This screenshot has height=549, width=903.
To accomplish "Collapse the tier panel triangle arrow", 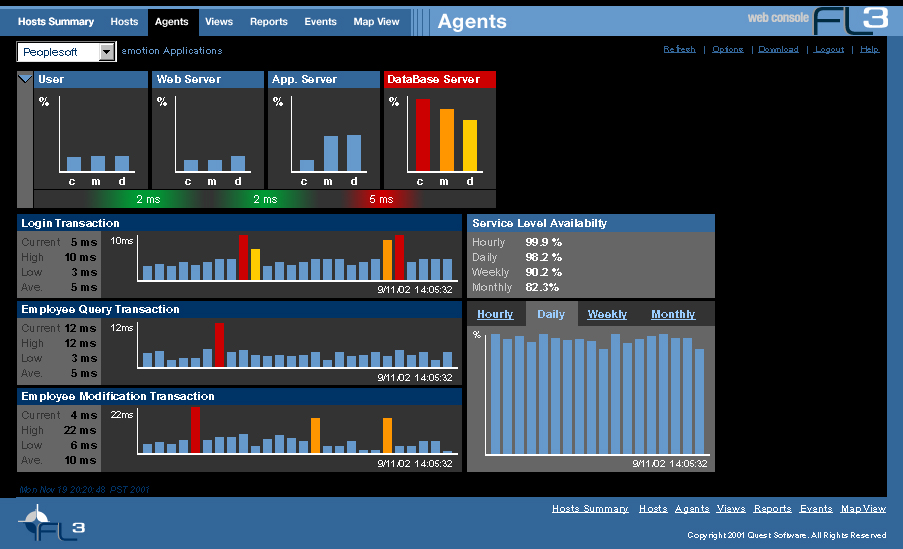I will (x=25, y=79).
